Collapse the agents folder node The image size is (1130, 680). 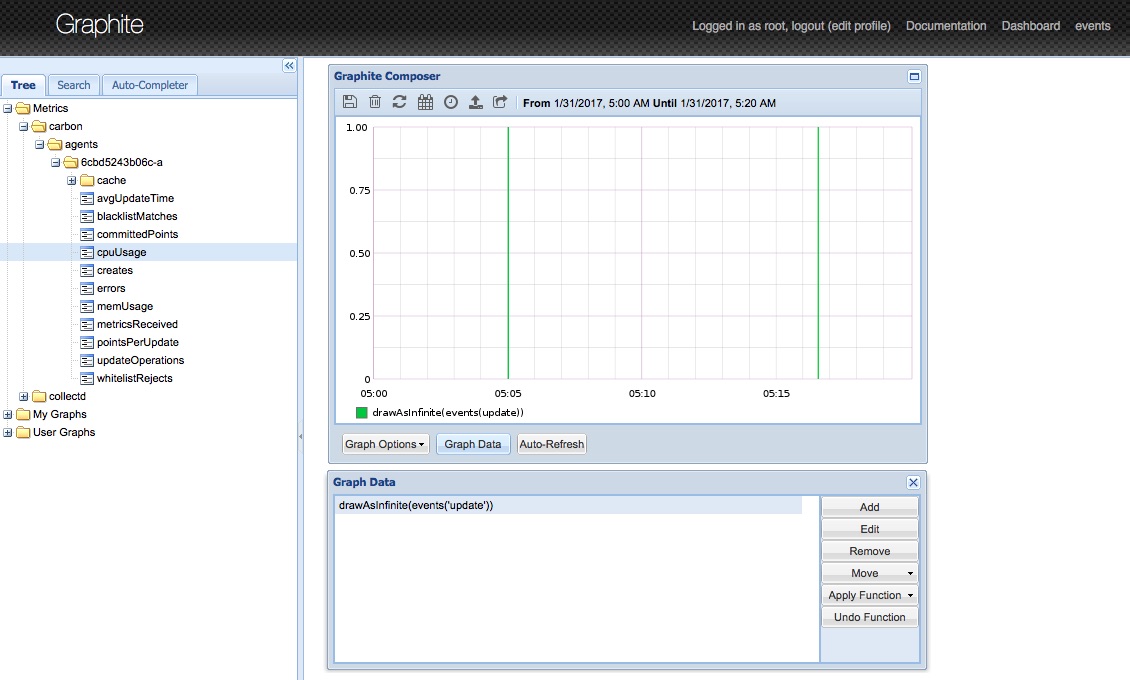click(x=40, y=144)
